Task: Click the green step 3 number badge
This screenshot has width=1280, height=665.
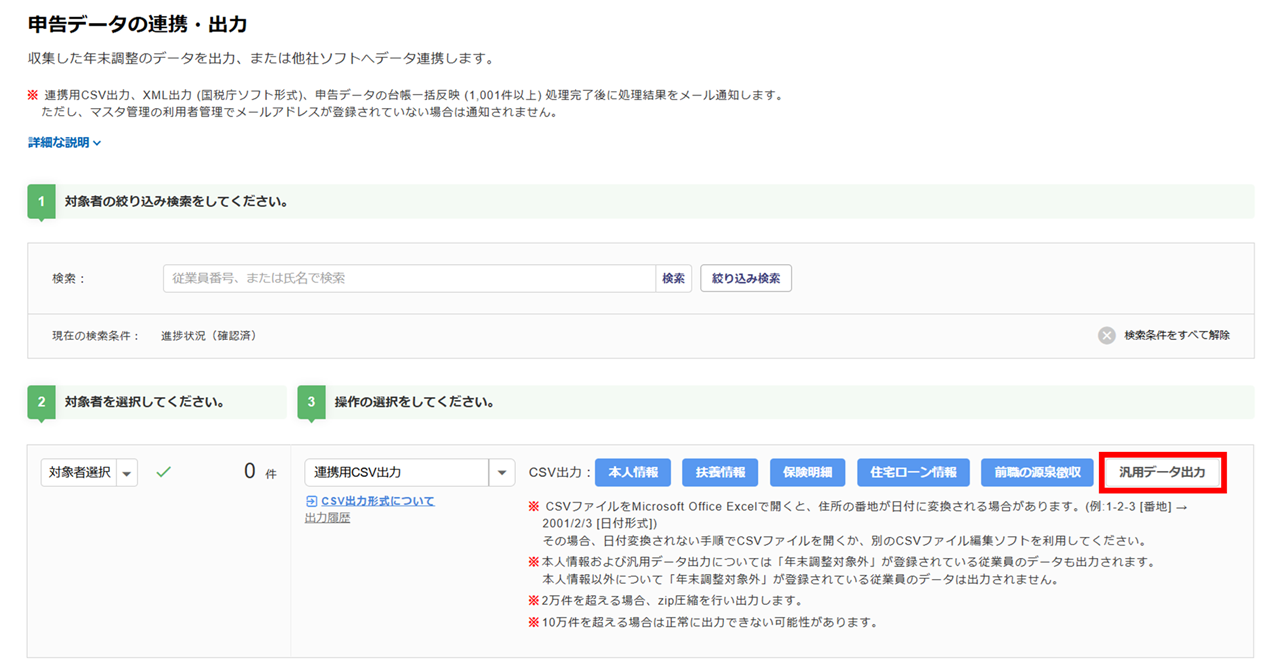Action: (311, 402)
